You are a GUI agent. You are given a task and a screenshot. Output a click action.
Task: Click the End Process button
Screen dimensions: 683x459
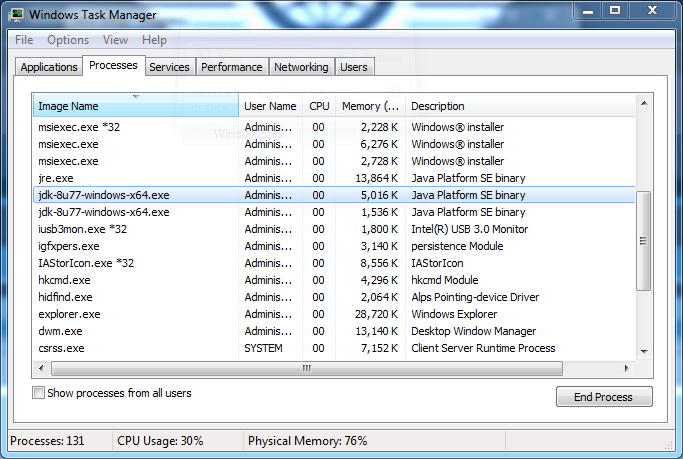point(604,397)
